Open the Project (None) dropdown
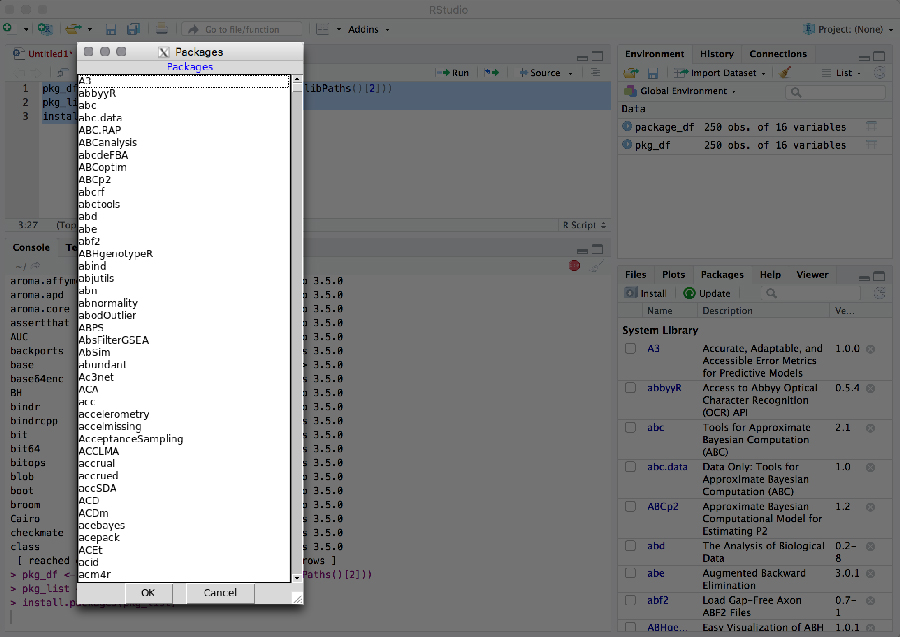Image resolution: width=900 pixels, height=637 pixels. point(848,29)
